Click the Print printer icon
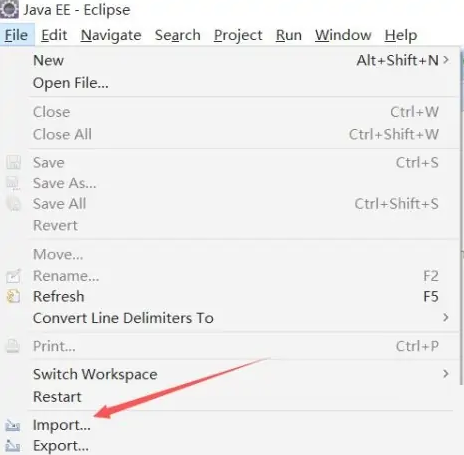The height and width of the screenshot is (455, 464). 13,346
